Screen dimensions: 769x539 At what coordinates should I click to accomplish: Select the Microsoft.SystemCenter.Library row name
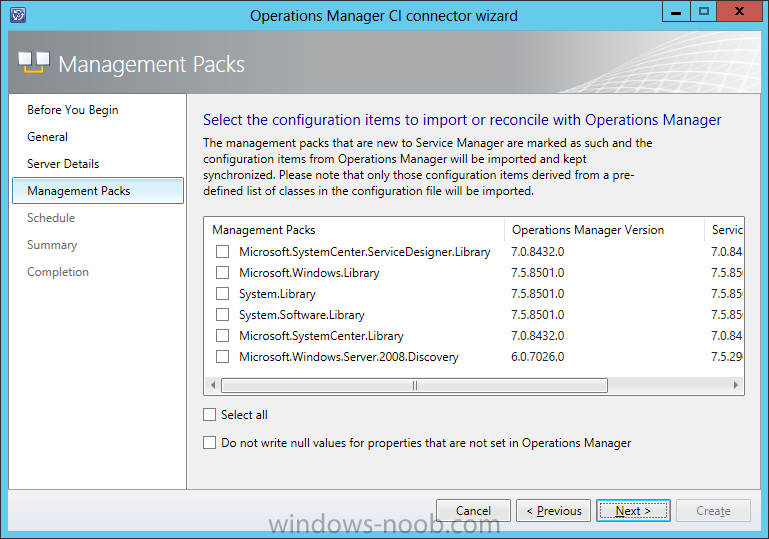tap(321, 336)
